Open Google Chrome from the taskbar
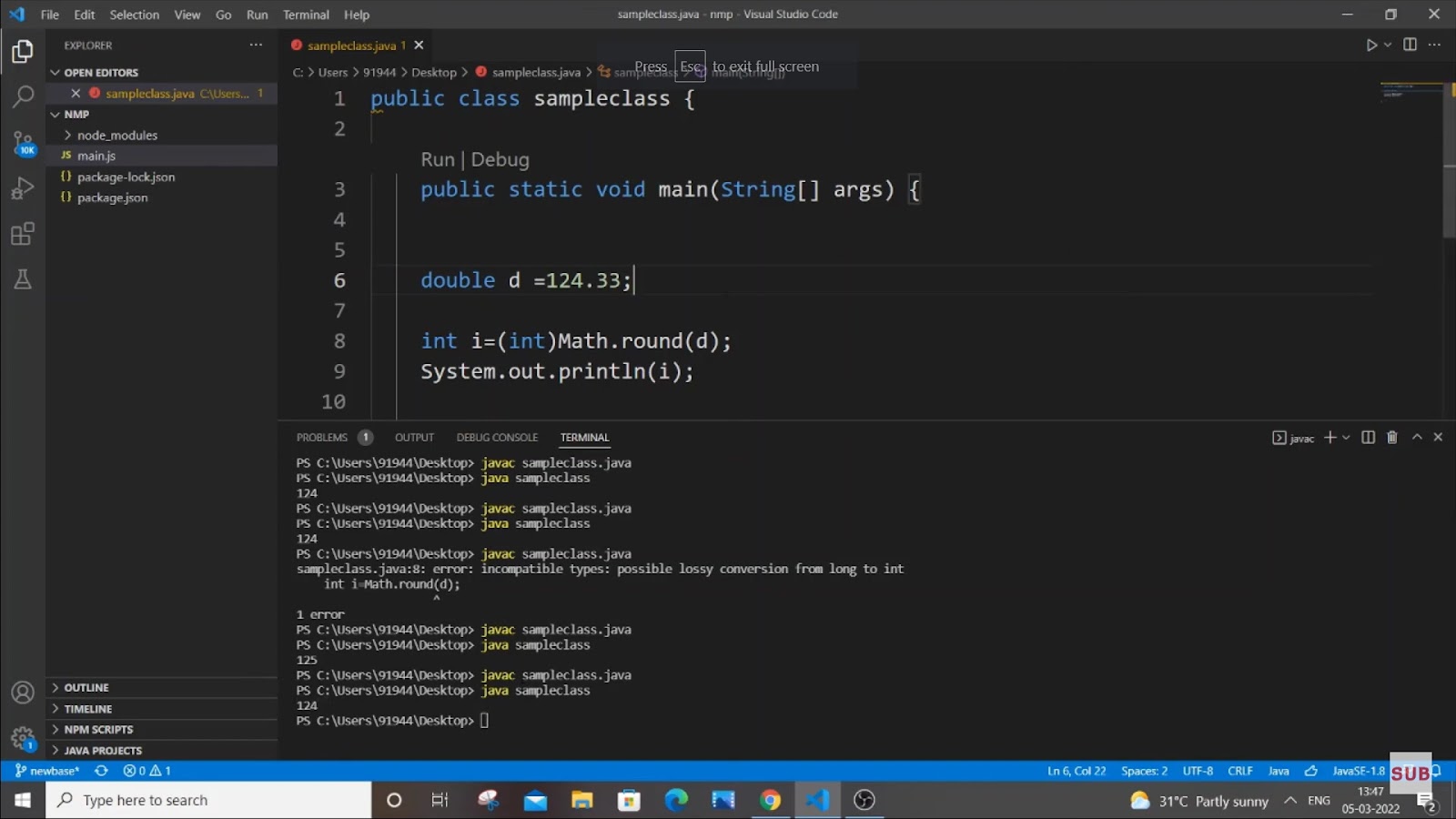1456x819 pixels. [x=770, y=800]
